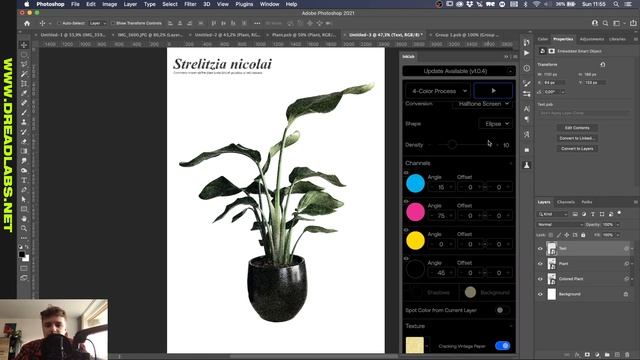The width and height of the screenshot is (640, 360).
Task: Open the layer Opacity dropdown
Action: 618,224
